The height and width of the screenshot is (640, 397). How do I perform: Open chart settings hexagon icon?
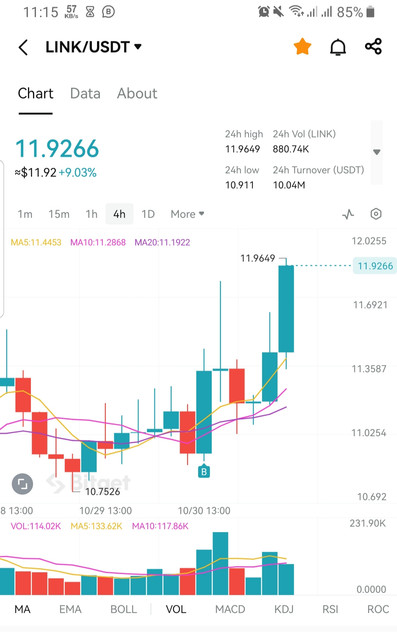[376, 214]
